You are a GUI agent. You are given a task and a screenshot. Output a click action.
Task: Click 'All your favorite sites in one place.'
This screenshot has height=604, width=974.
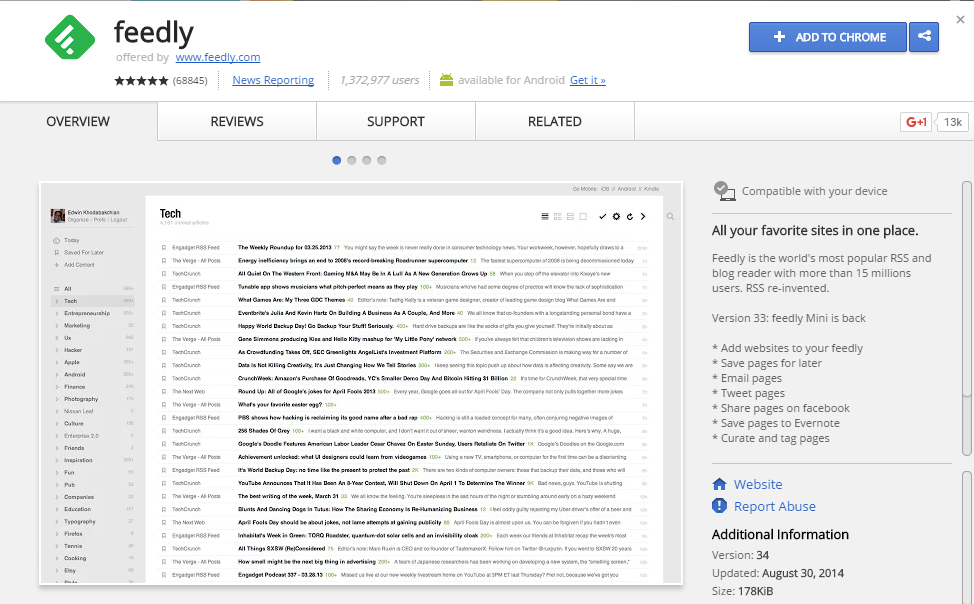coord(815,231)
